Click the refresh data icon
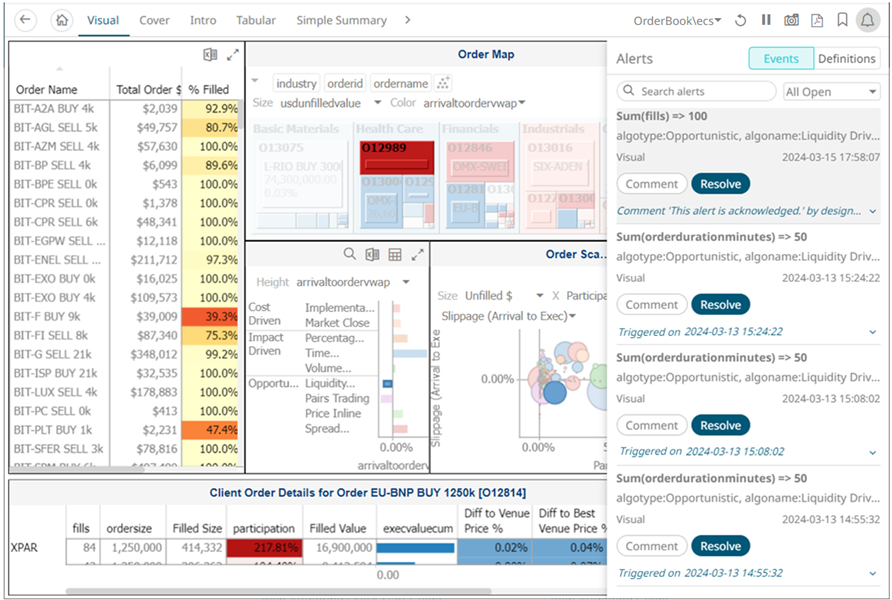Image resolution: width=892 pixels, height=600 pixels. click(740, 20)
